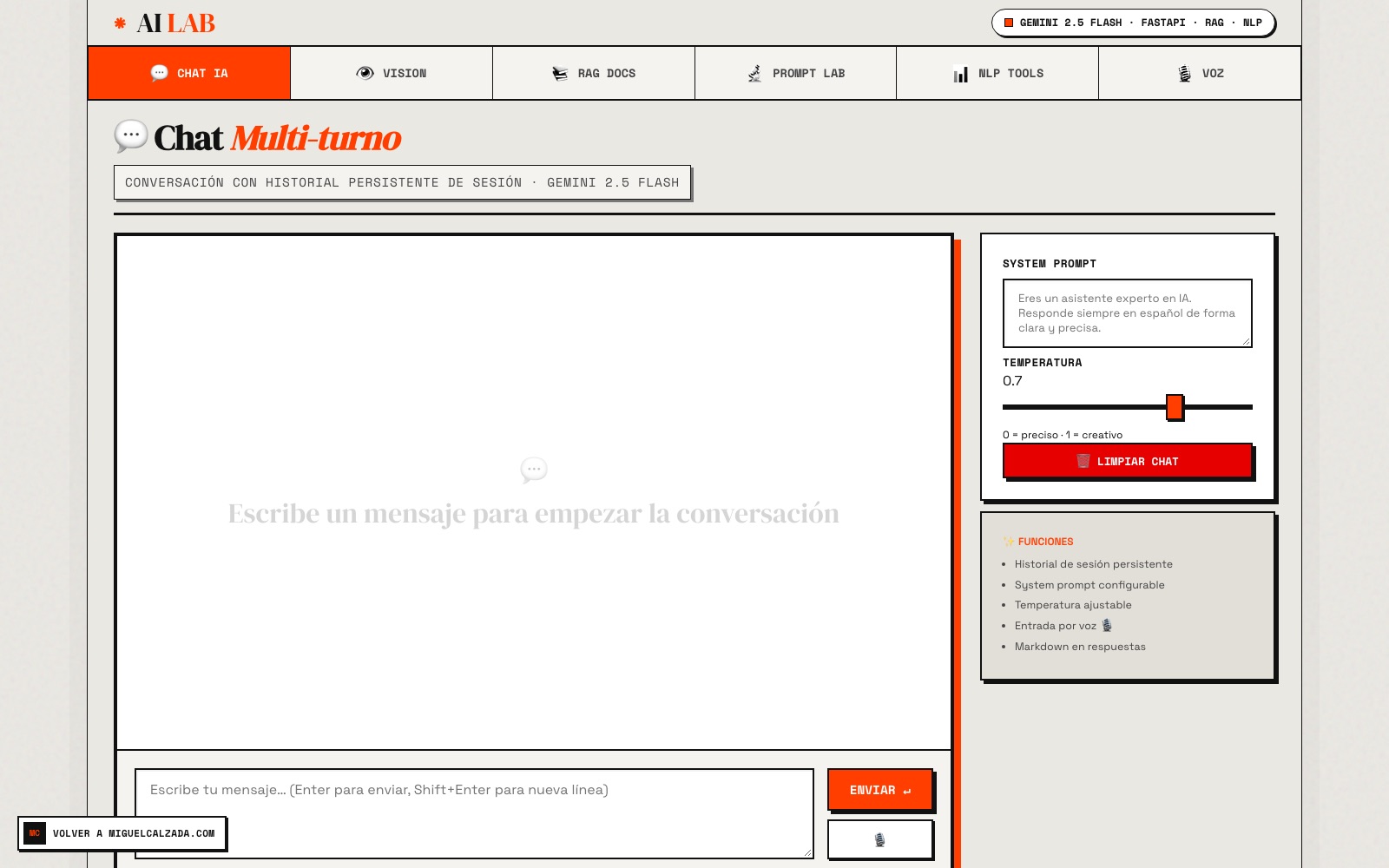Click the microphone voice input button

[x=880, y=839]
